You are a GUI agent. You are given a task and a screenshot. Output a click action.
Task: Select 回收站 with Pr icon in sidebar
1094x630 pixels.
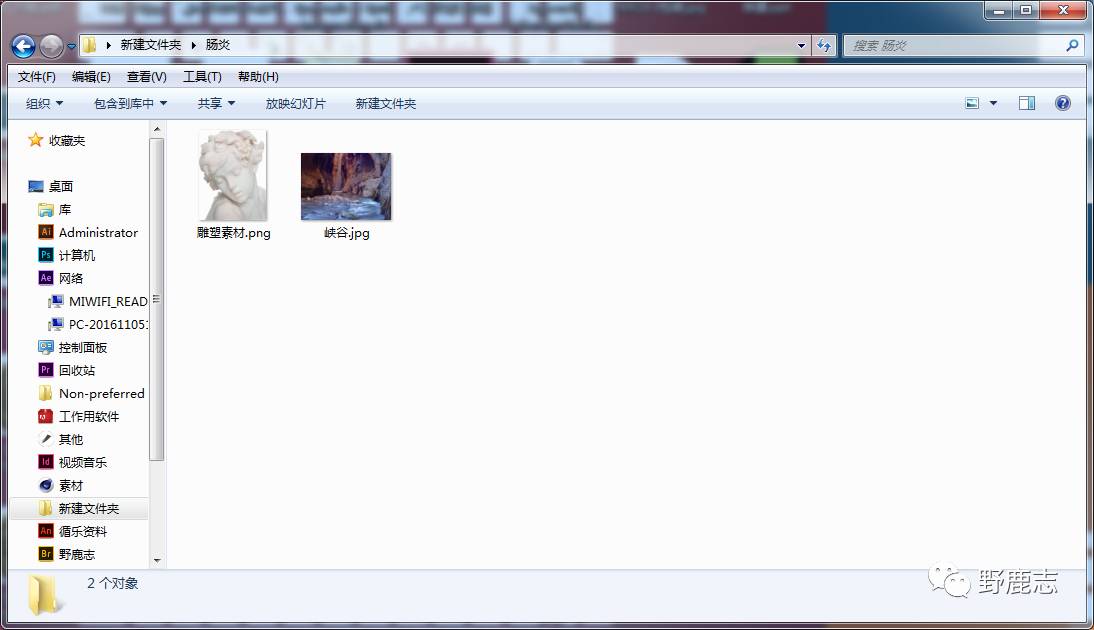click(77, 370)
